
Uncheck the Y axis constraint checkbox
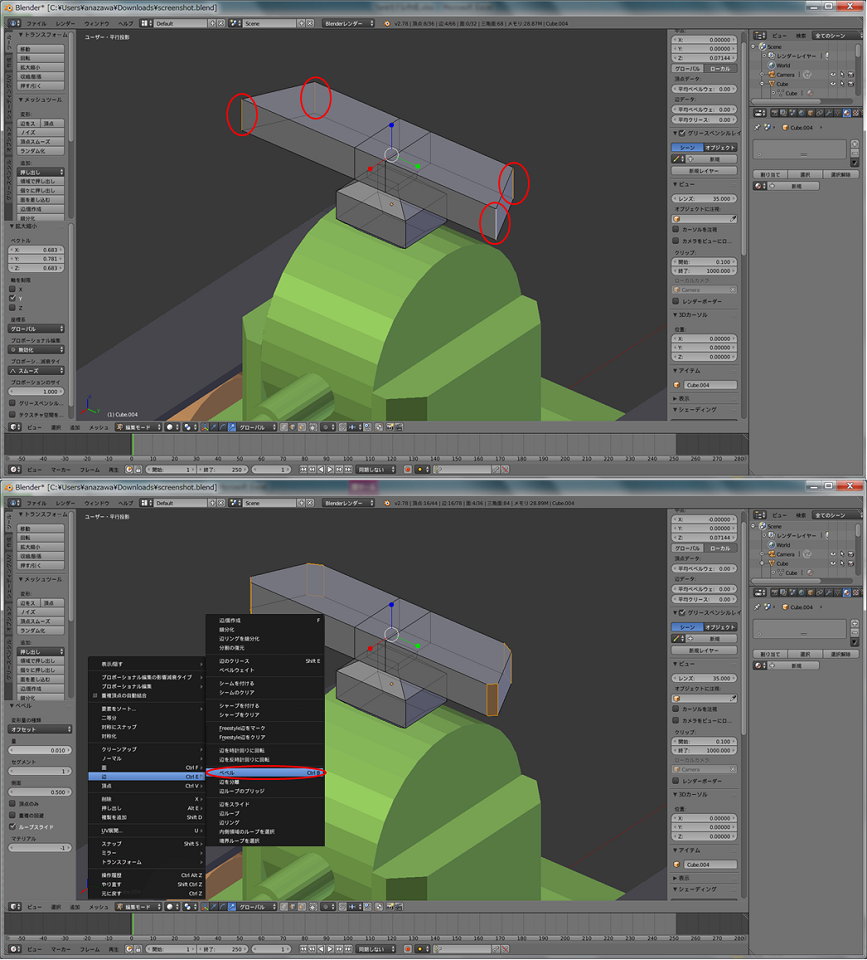point(12,298)
